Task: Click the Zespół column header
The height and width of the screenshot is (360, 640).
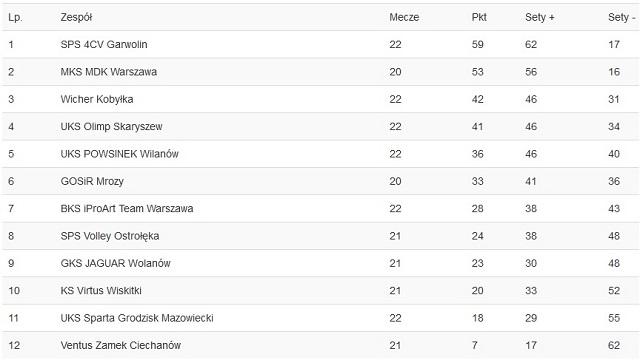Action: point(76,18)
